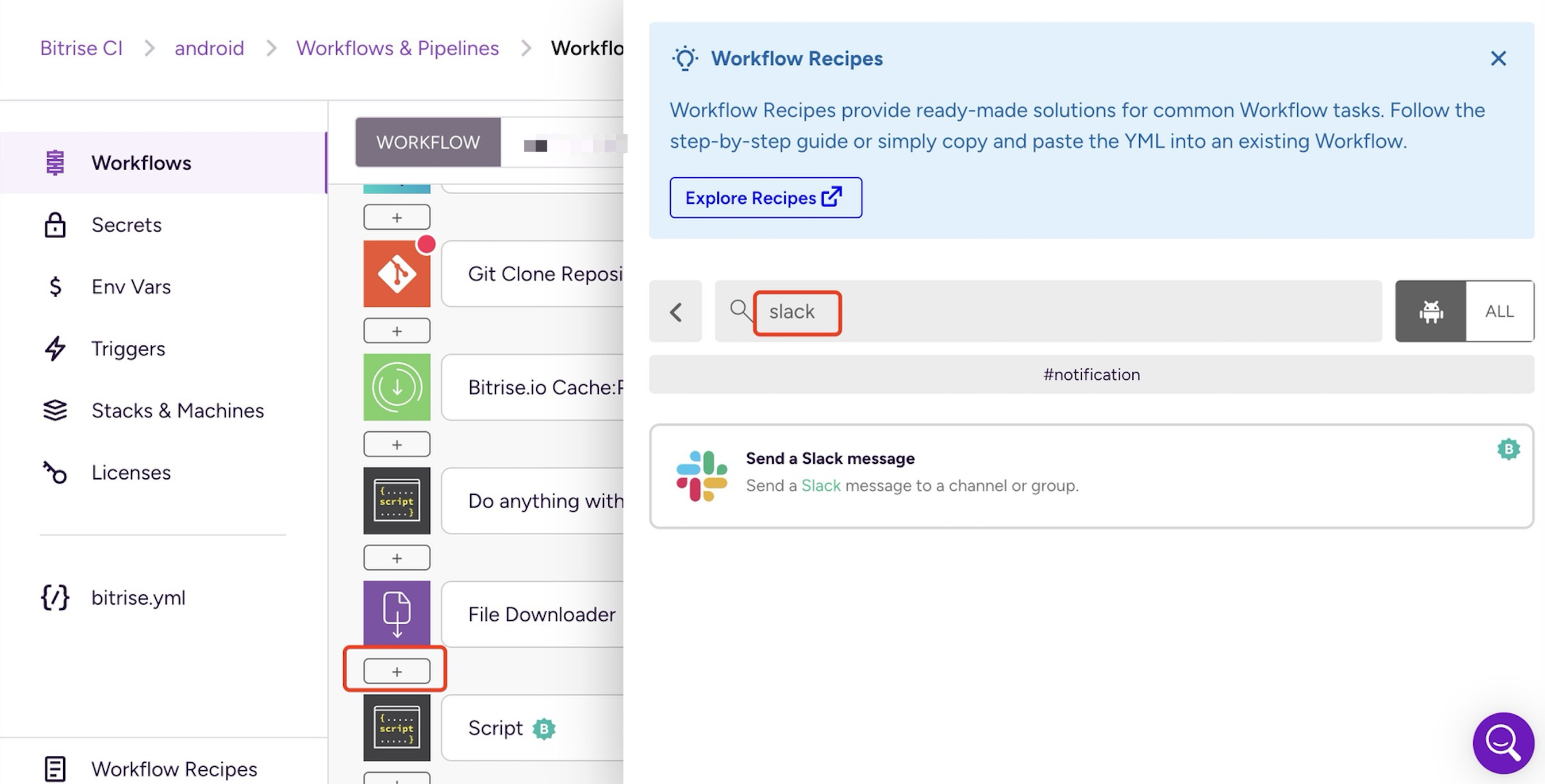The image size is (1545, 784).
Task: Click the Explore Recipes button
Action: pyautogui.click(x=766, y=197)
